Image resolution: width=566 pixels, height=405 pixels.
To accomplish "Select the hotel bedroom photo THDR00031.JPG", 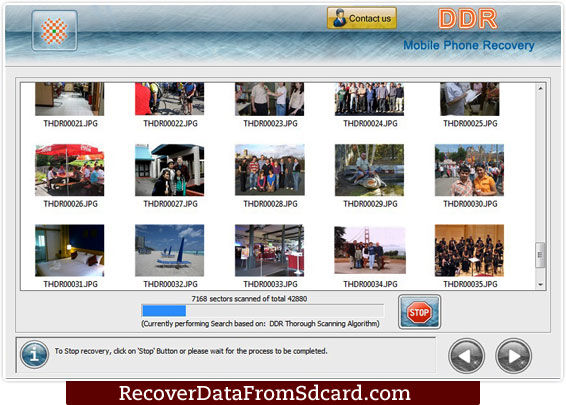I will [70, 251].
